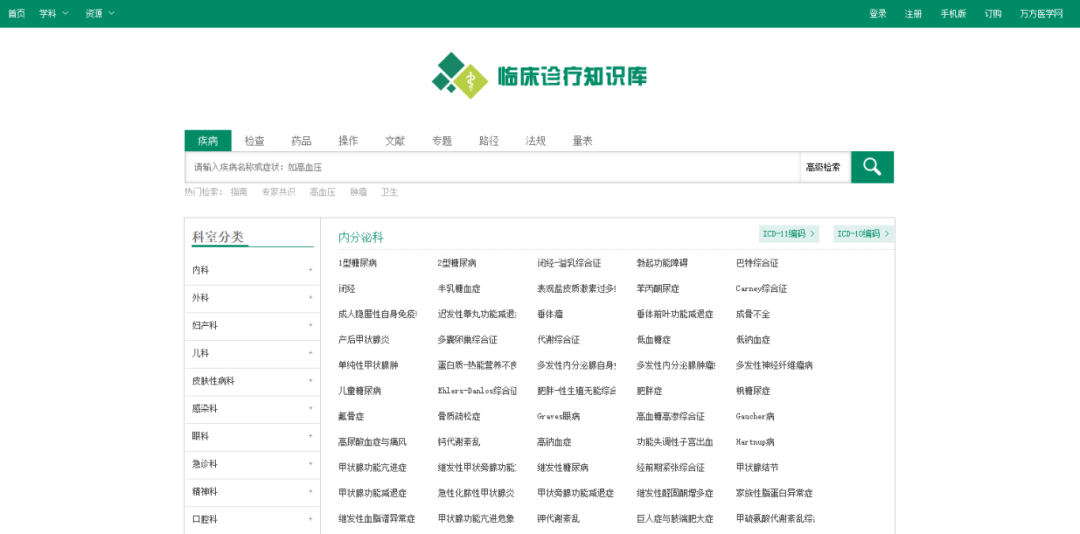This screenshot has width=1080, height=534.
Task: Open 高级检索 advanced search
Action: click(823, 167)
